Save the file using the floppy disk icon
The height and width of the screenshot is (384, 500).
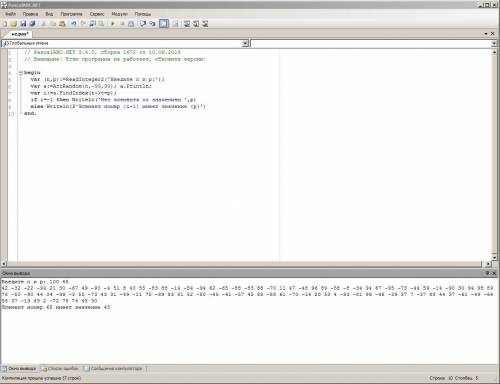click(23, 24)
